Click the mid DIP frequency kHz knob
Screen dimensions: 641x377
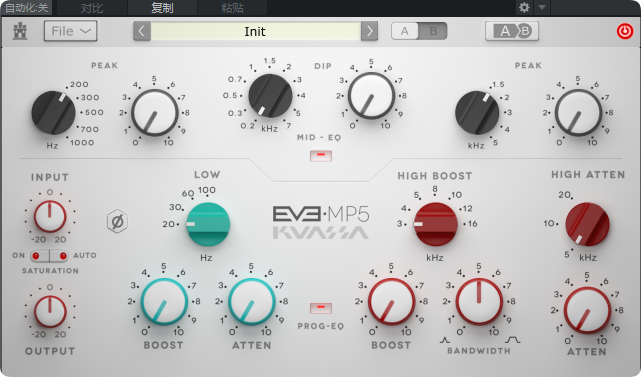point(270,96)
